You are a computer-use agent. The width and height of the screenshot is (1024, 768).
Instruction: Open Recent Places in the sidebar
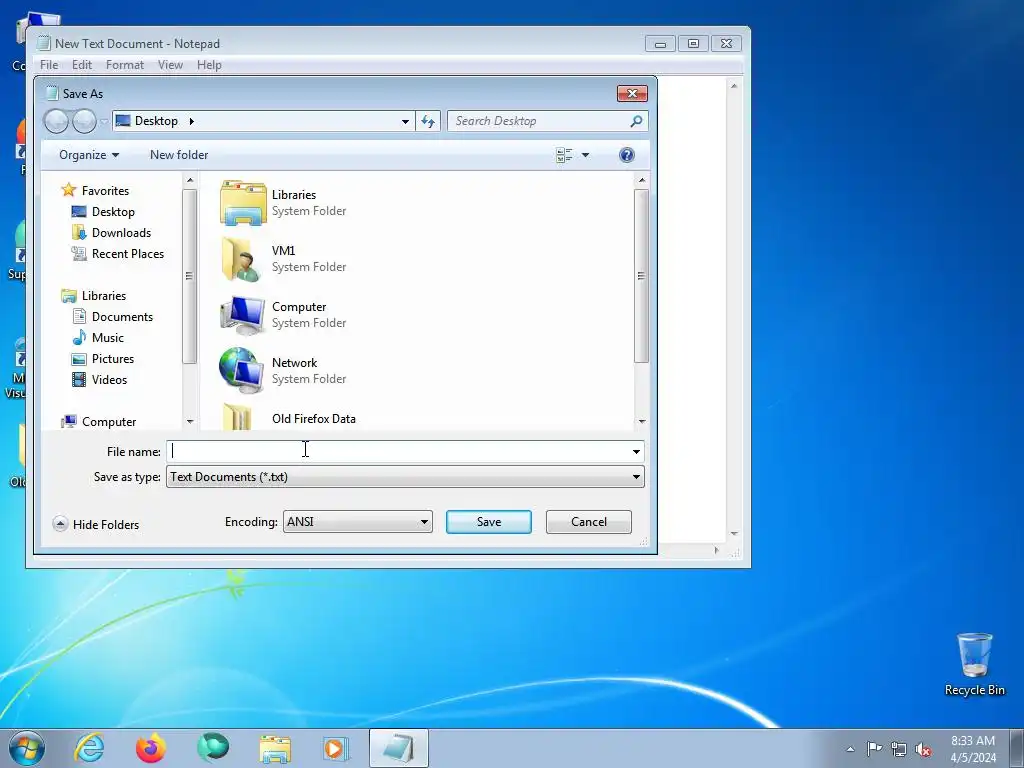click(128, 253)
